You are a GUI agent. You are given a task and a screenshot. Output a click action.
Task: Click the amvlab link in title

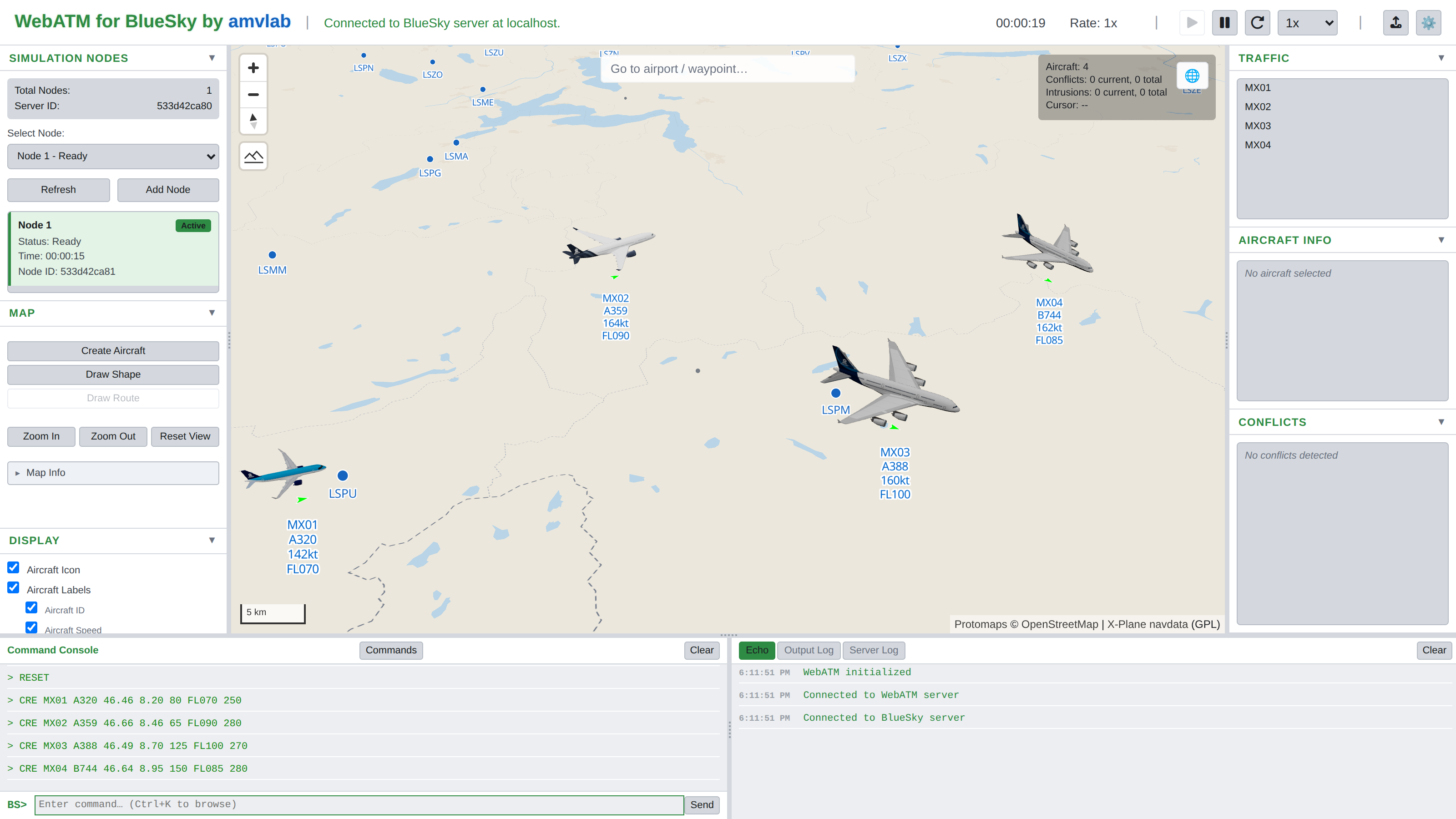click(x=259, y=21)
